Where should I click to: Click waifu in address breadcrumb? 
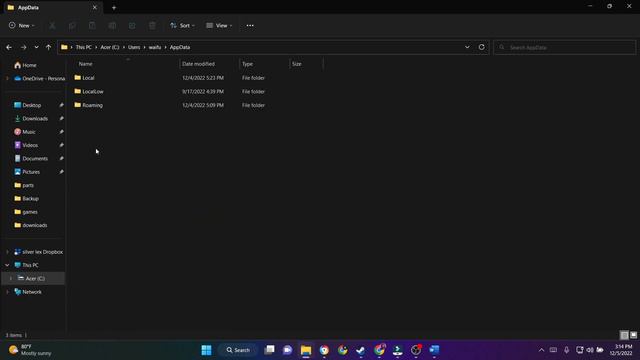(x=155, y=47)
